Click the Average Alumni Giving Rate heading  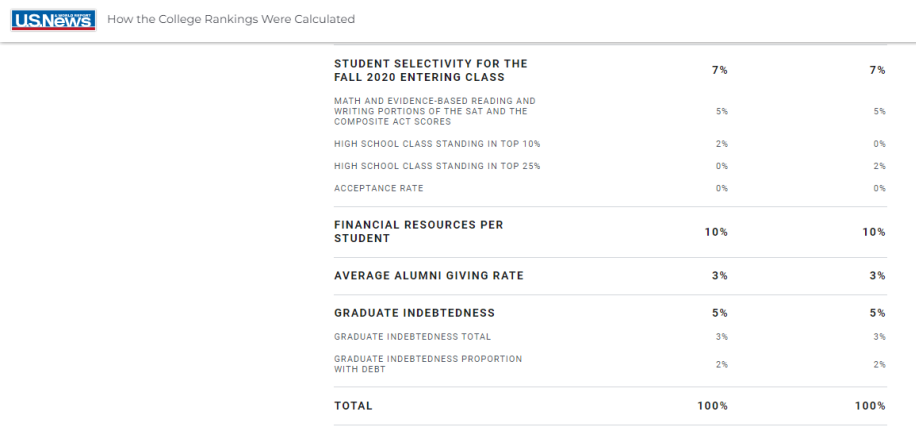click(x=429, y=276)
